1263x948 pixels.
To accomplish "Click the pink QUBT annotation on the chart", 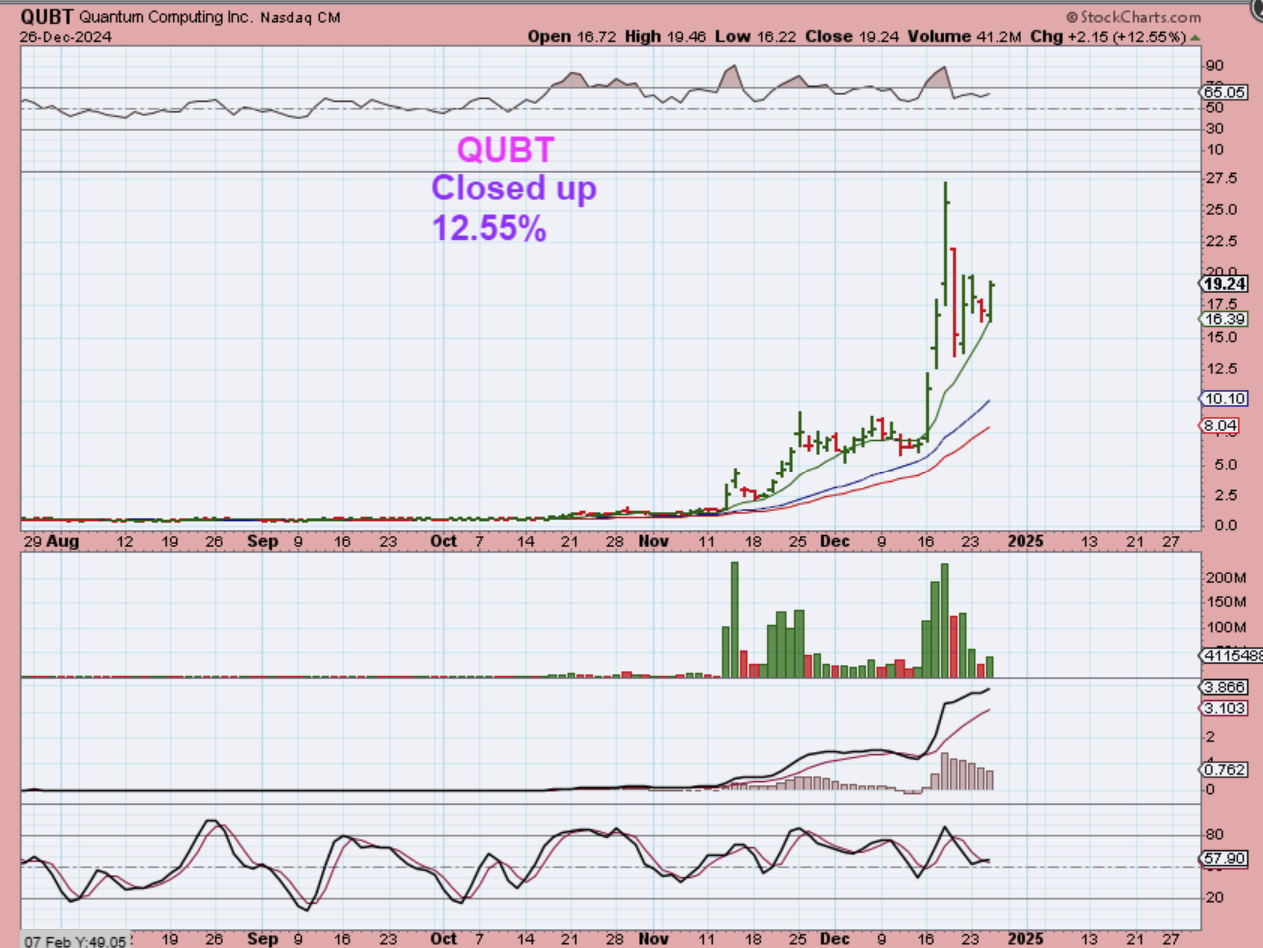I will coord(505,150).
